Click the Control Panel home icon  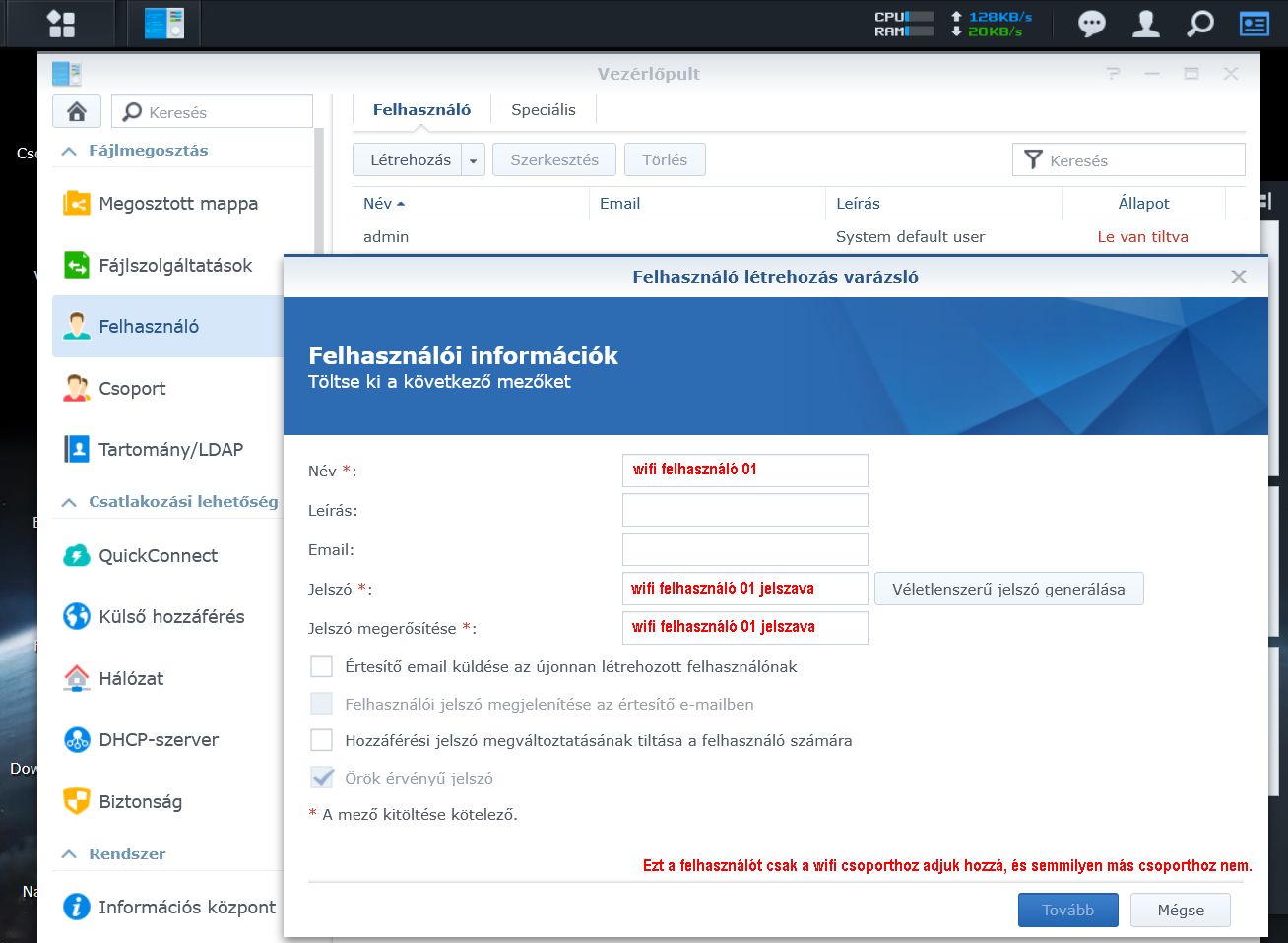[77, 111]
